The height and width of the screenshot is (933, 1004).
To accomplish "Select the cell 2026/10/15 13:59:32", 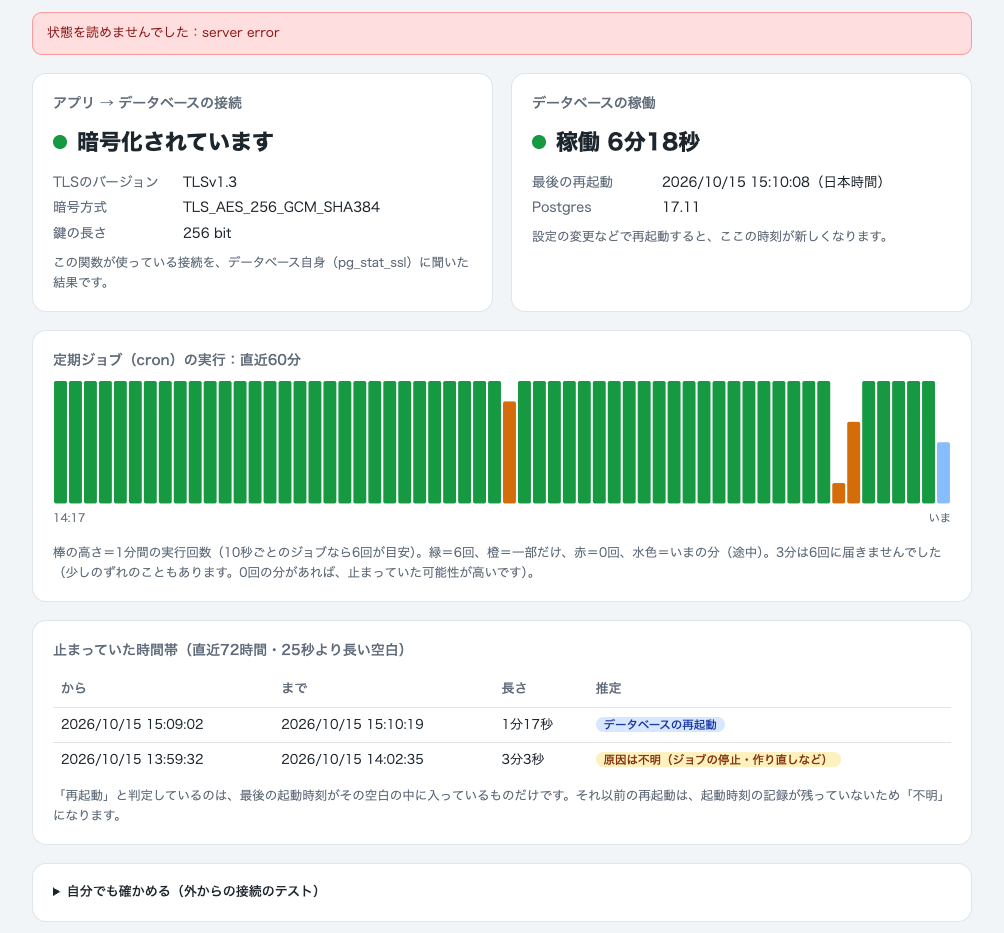I will point(132,759).
